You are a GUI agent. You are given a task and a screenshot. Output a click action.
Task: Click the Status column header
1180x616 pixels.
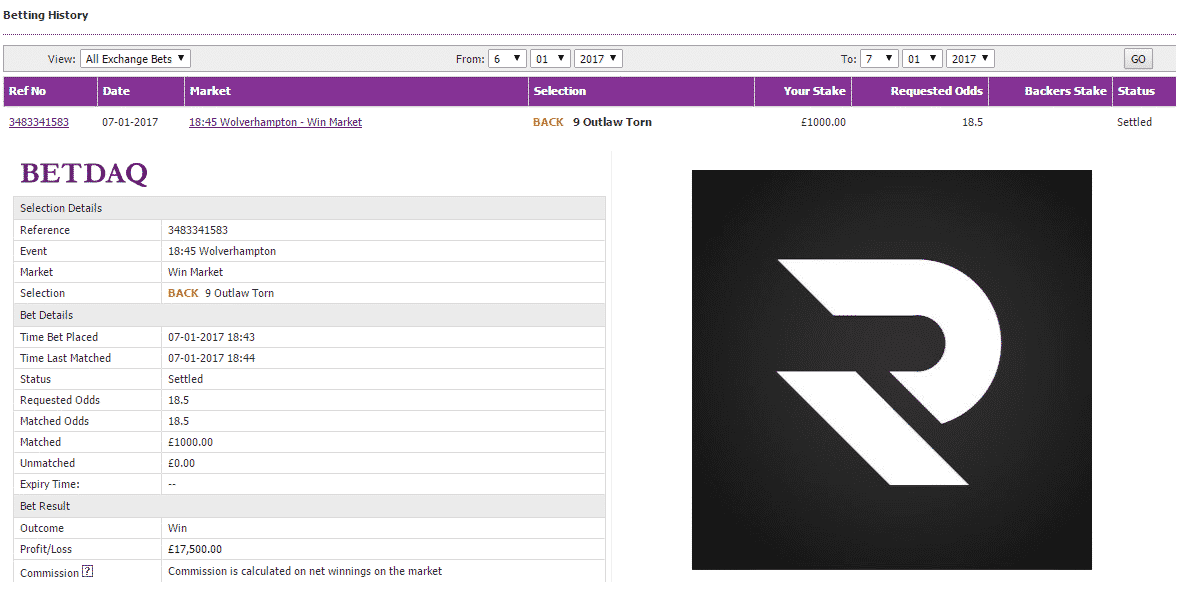pyautogui.click(x=1144, y=91)
